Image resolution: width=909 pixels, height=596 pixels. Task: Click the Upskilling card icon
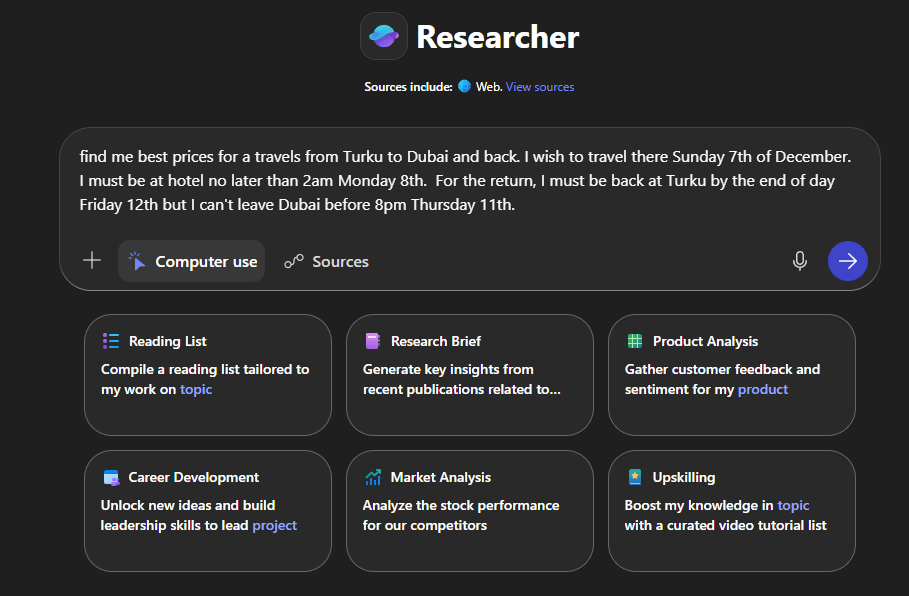coord(635,477)
